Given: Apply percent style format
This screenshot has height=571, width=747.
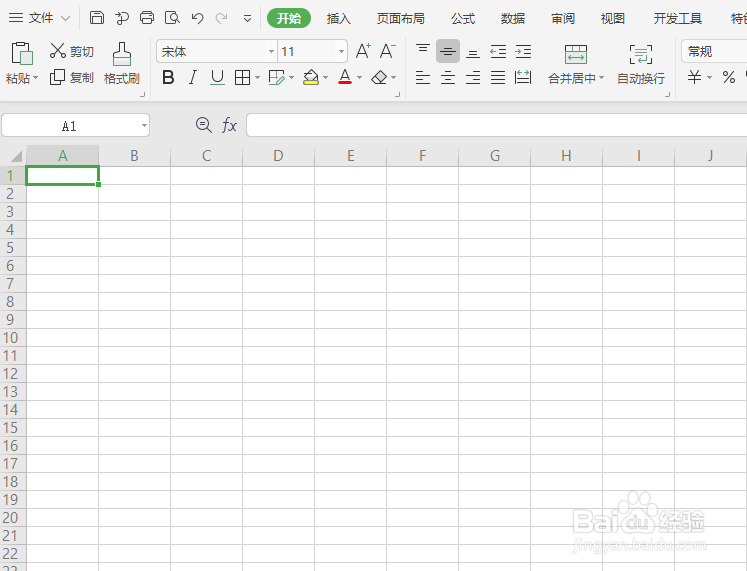Looking at the screenshot, I should point(728,77).
